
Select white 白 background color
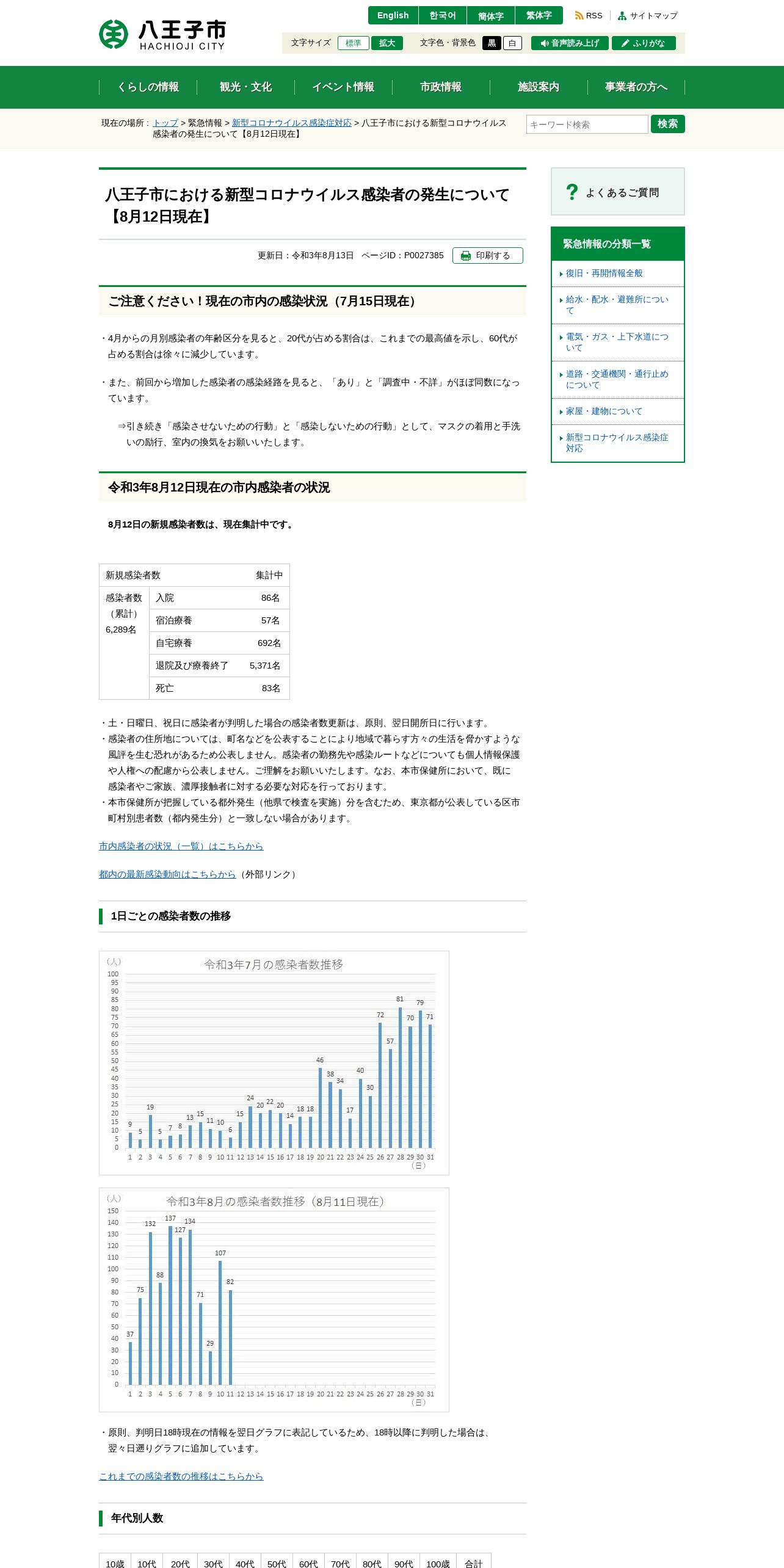click(512, 43)
